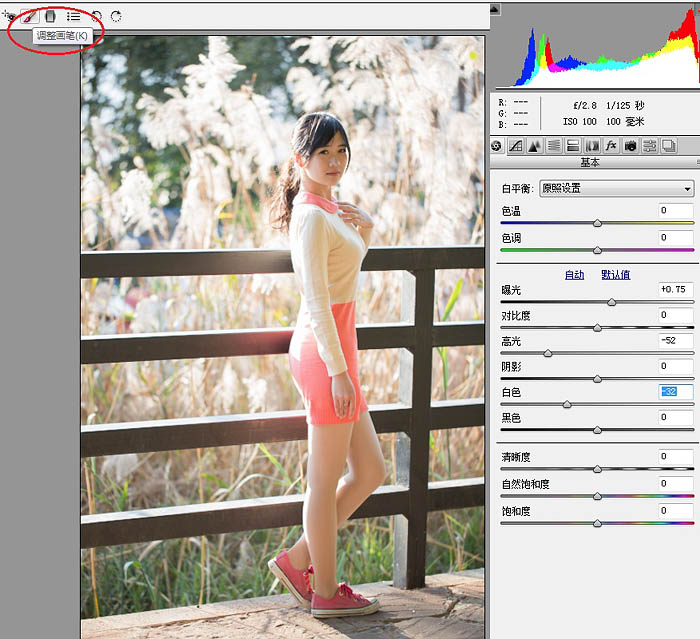Viewport: 700px width, 639px height.
Task: Click the 高光 highlights value field
Action: tap(676, 341)
